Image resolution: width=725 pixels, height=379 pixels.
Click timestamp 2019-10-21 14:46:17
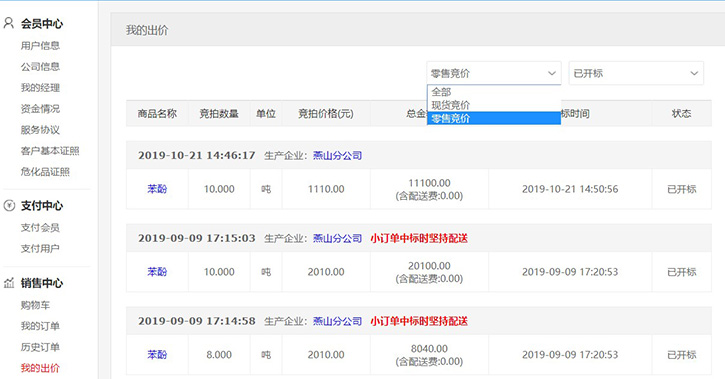pos(197,155)
